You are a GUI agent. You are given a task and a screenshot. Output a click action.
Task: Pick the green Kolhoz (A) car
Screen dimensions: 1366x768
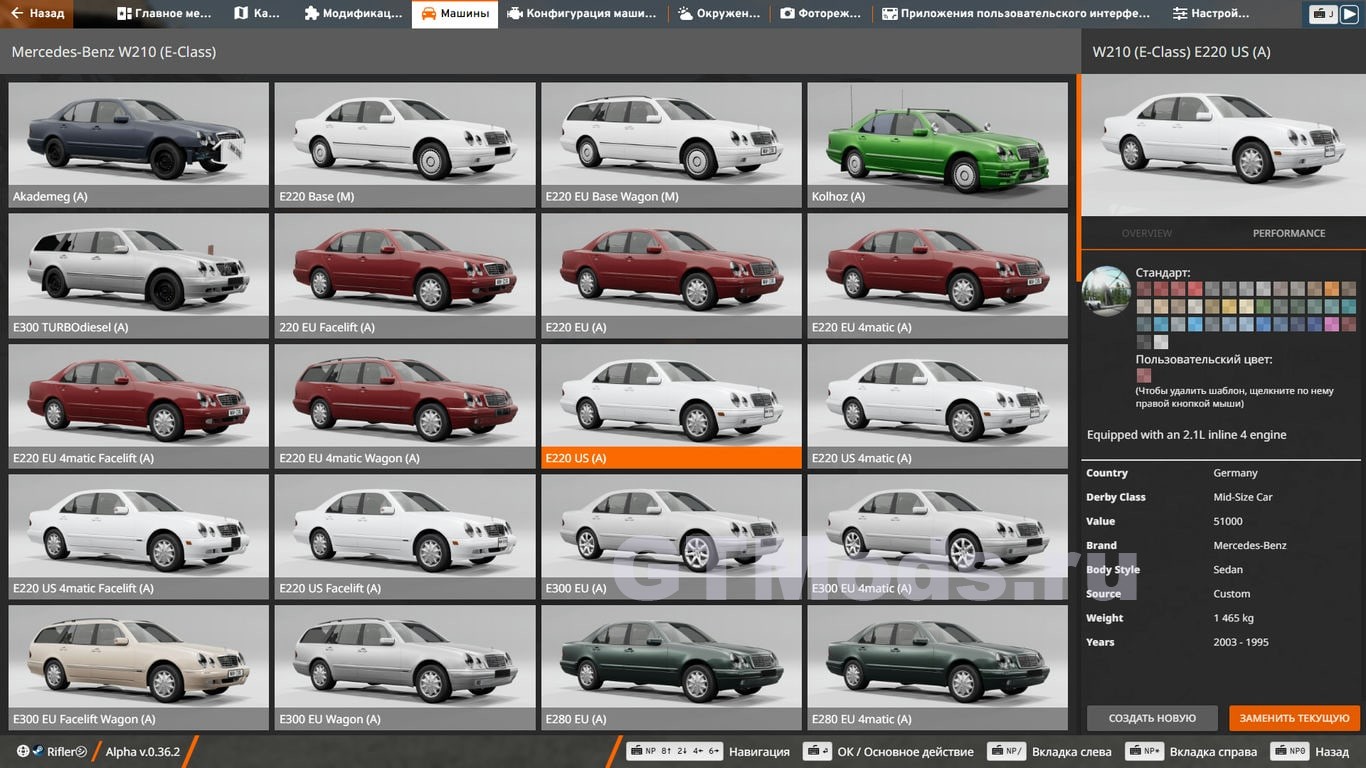tap(938, 144)
